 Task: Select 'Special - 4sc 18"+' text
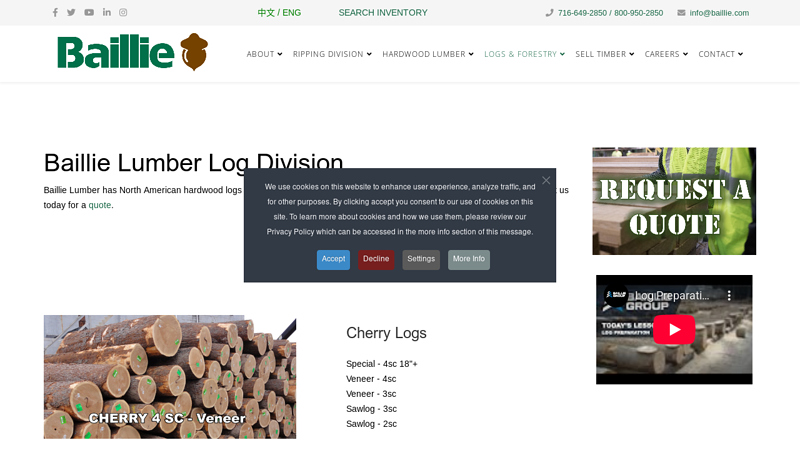click(x=382, y=364)
